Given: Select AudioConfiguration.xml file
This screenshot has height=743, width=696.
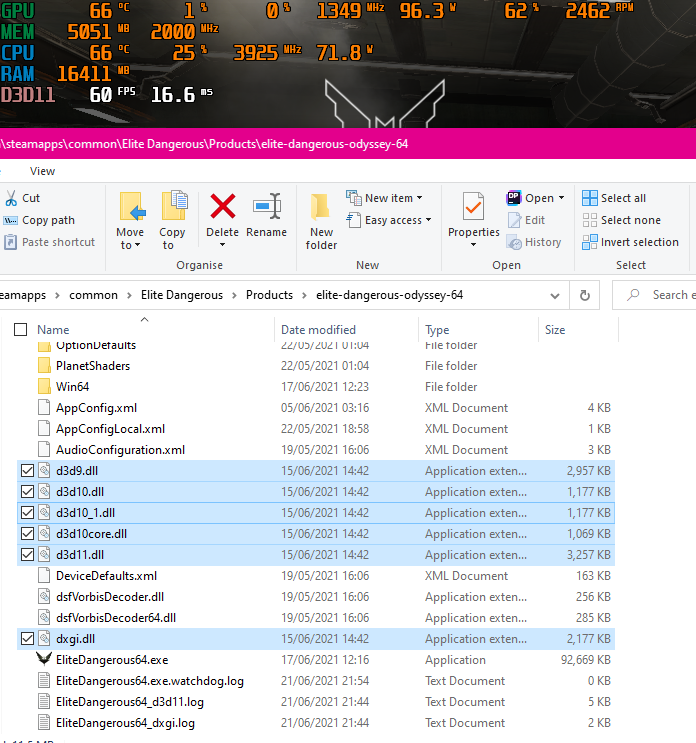Looking at the screenshot, I should coord(316,450).
